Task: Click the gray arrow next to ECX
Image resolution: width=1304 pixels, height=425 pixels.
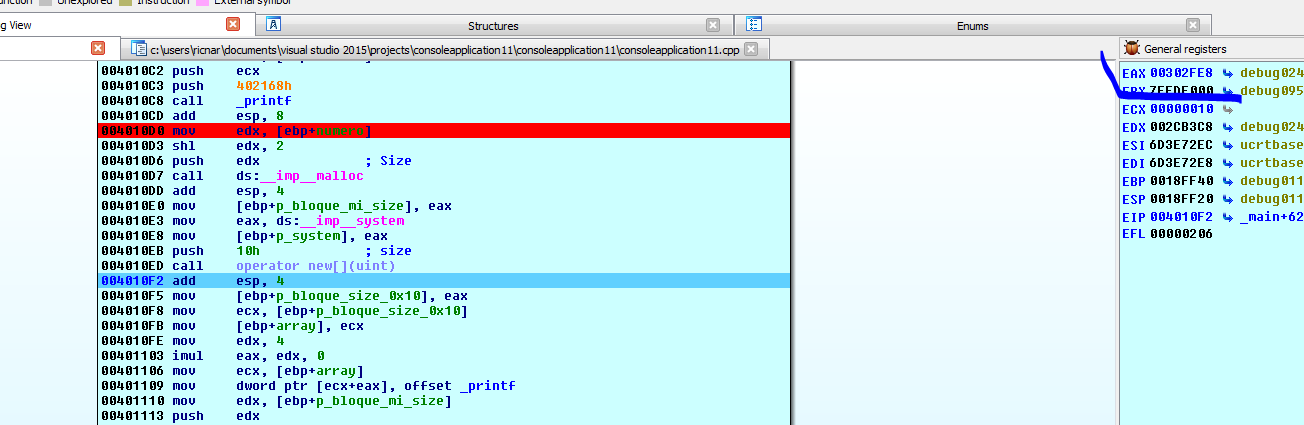Action: [1227, 109]
